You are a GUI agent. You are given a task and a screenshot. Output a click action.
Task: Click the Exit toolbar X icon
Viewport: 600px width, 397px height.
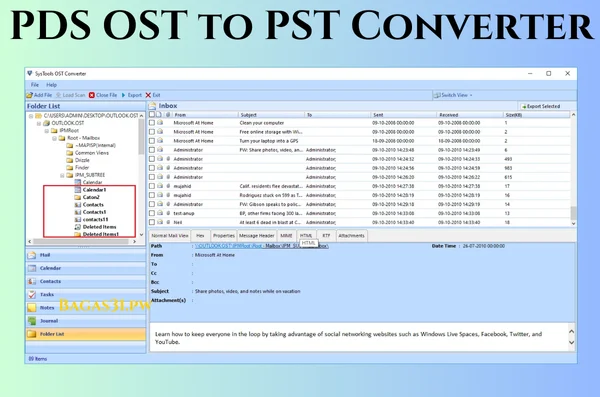tap(148, 95)
